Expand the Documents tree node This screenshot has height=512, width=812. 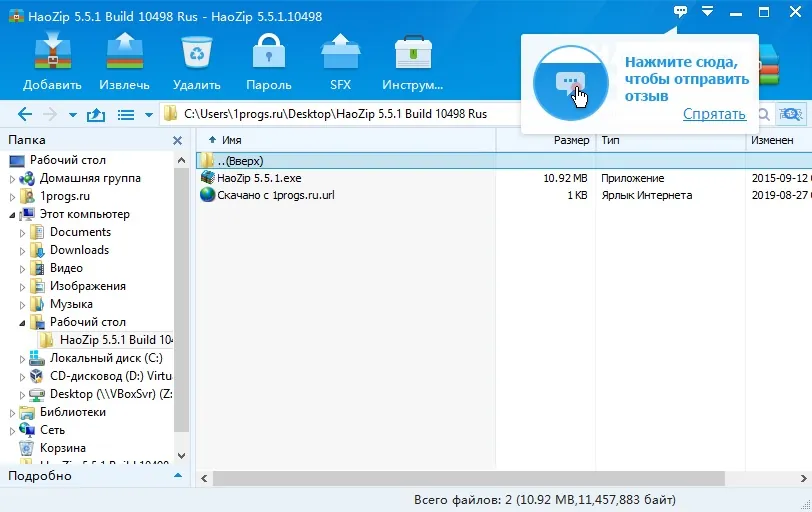(22, 233)
